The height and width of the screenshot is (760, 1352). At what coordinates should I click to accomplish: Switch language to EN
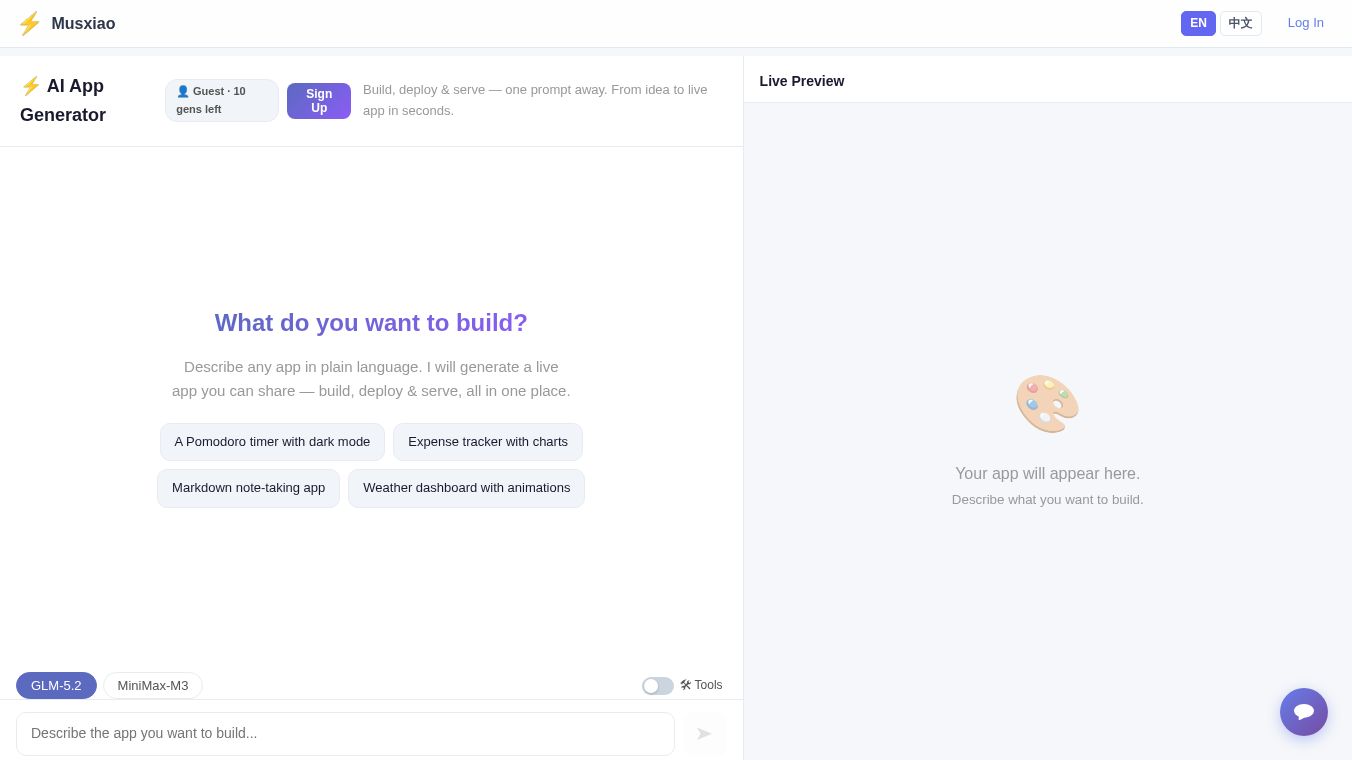(x=1198, y=23)
